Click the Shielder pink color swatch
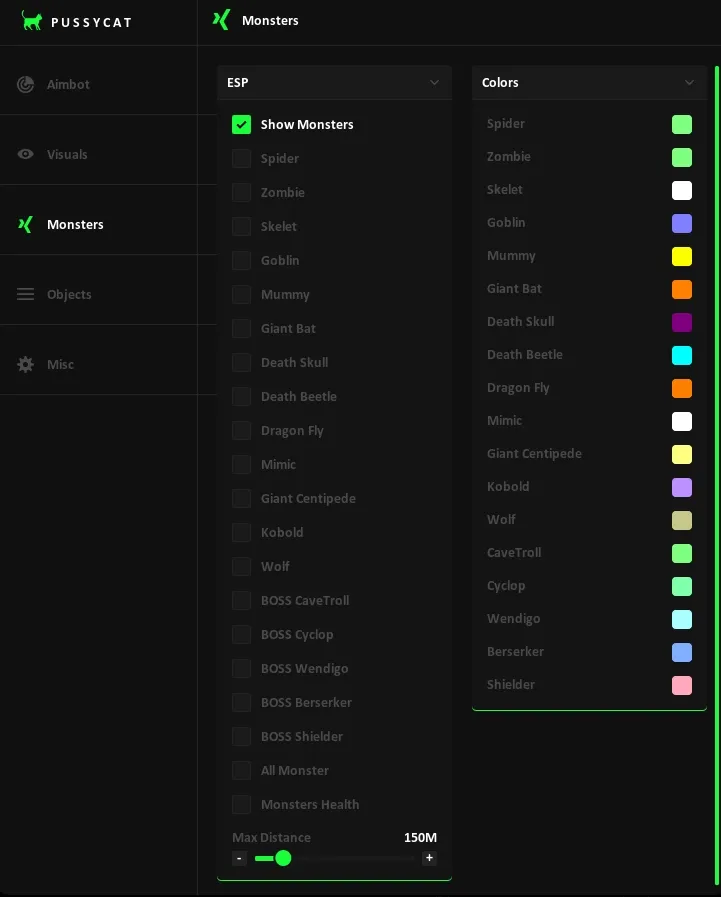 [682, 685]
